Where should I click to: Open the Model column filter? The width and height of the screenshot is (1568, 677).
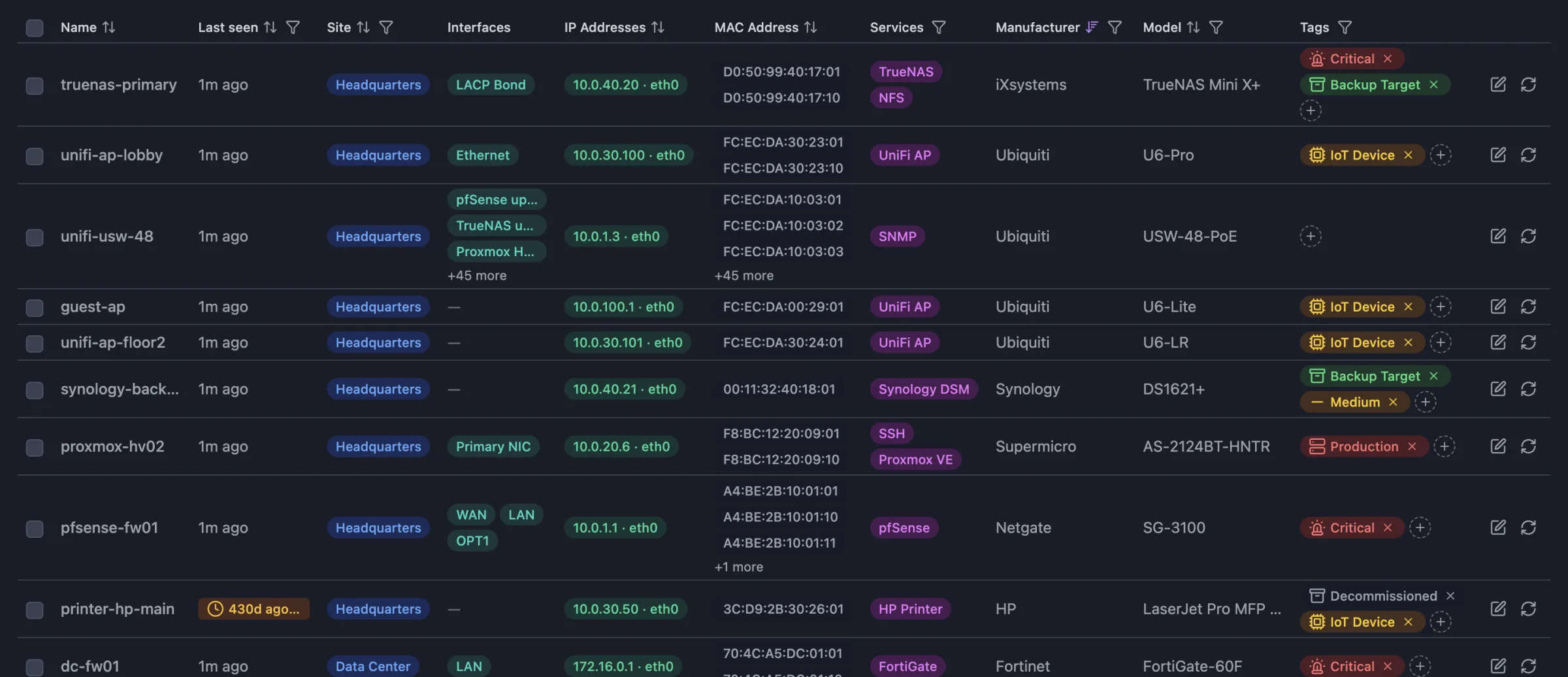click(1216, 27)
